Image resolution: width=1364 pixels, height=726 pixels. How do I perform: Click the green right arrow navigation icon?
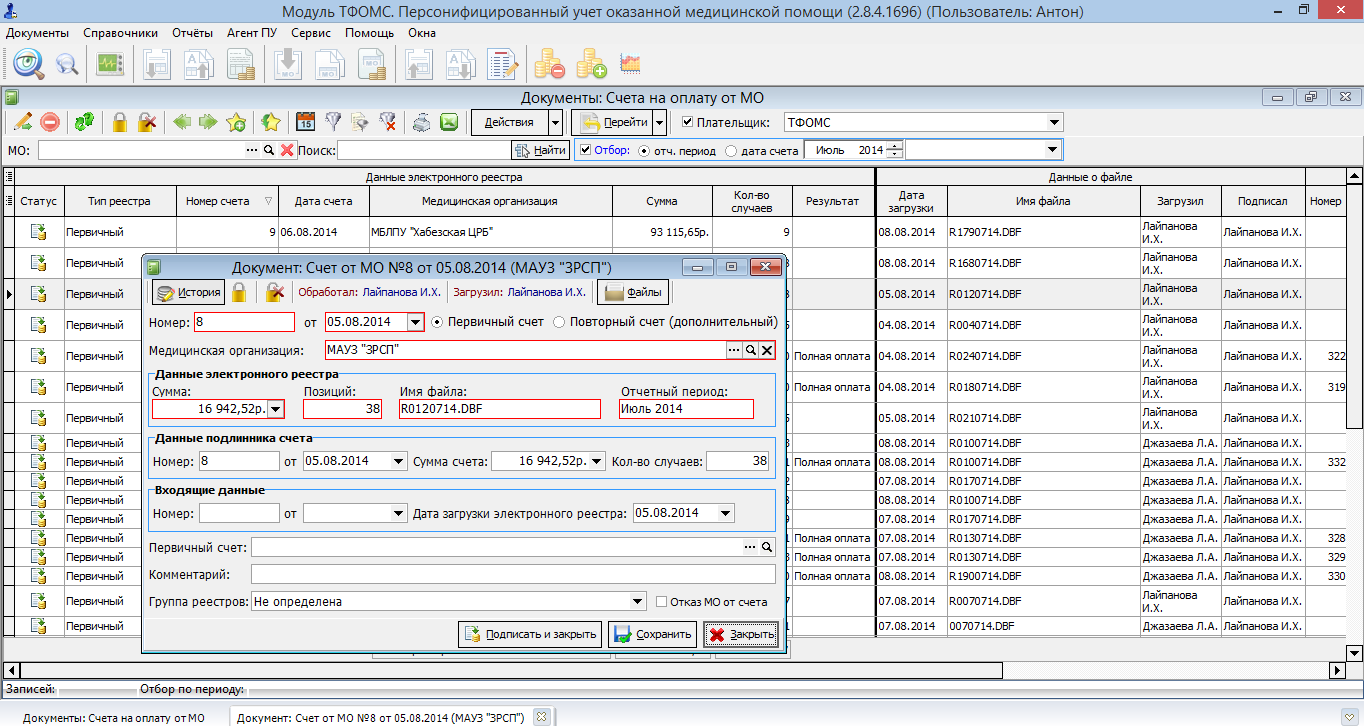click(208, 122)
